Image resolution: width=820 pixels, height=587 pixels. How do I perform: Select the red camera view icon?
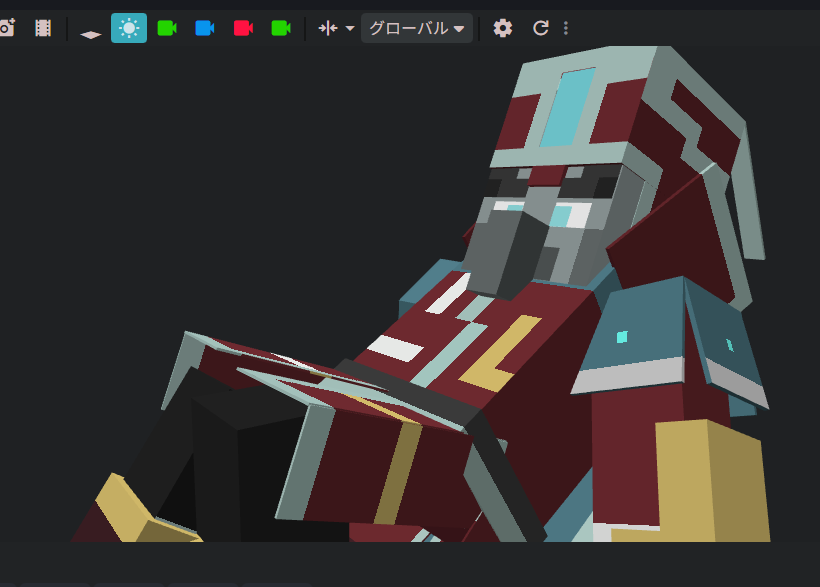[x=243, y=28]
